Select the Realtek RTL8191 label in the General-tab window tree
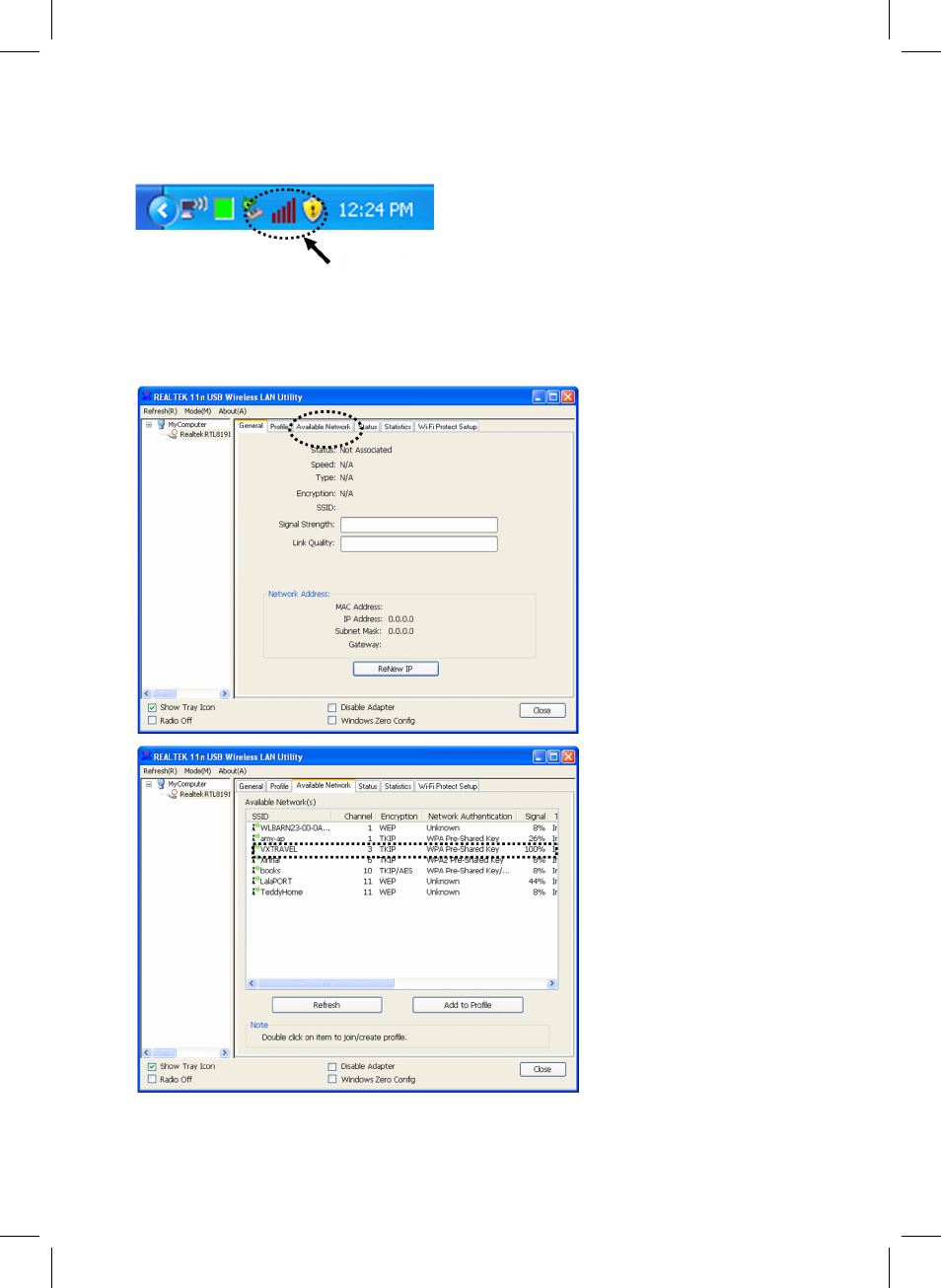This screenshot has width=941, height=1288. click(205, 435)
